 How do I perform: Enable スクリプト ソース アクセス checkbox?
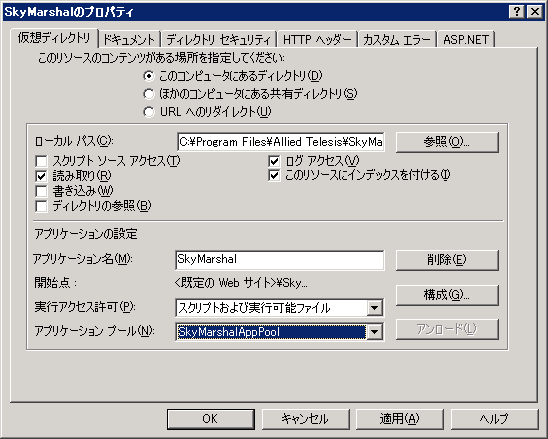click(41, 161)
